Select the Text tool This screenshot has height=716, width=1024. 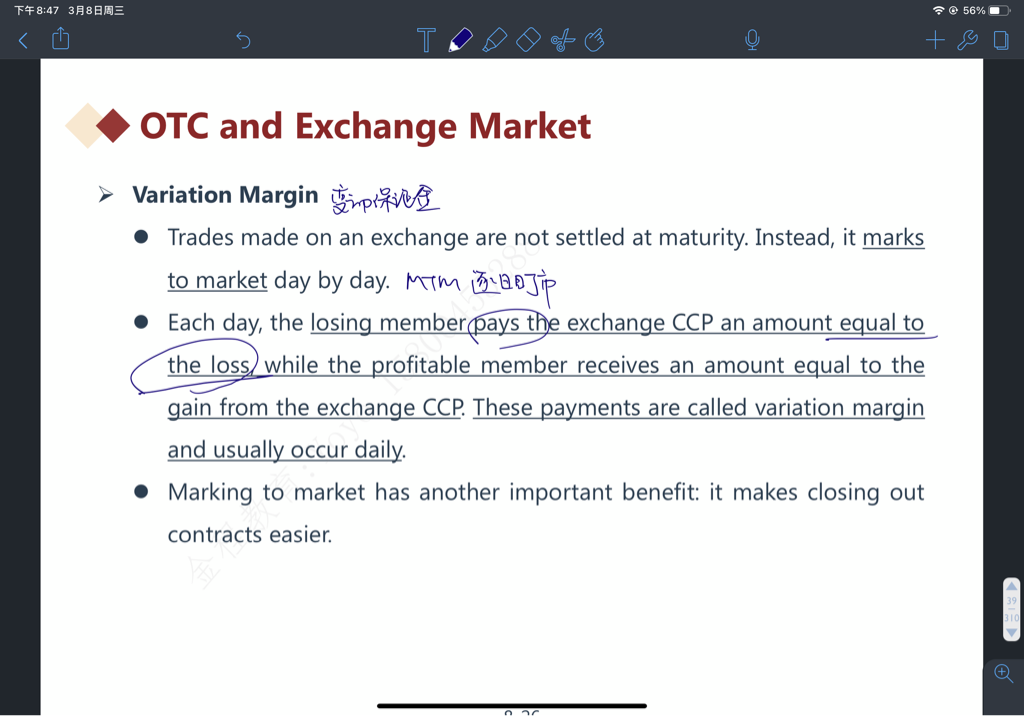[426, 40]
